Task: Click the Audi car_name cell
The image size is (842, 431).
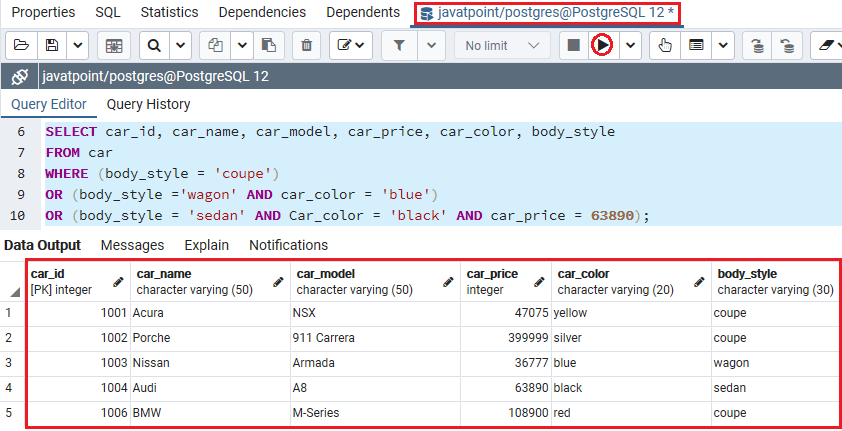Action: pyautogui.click(x=210, y=388)
